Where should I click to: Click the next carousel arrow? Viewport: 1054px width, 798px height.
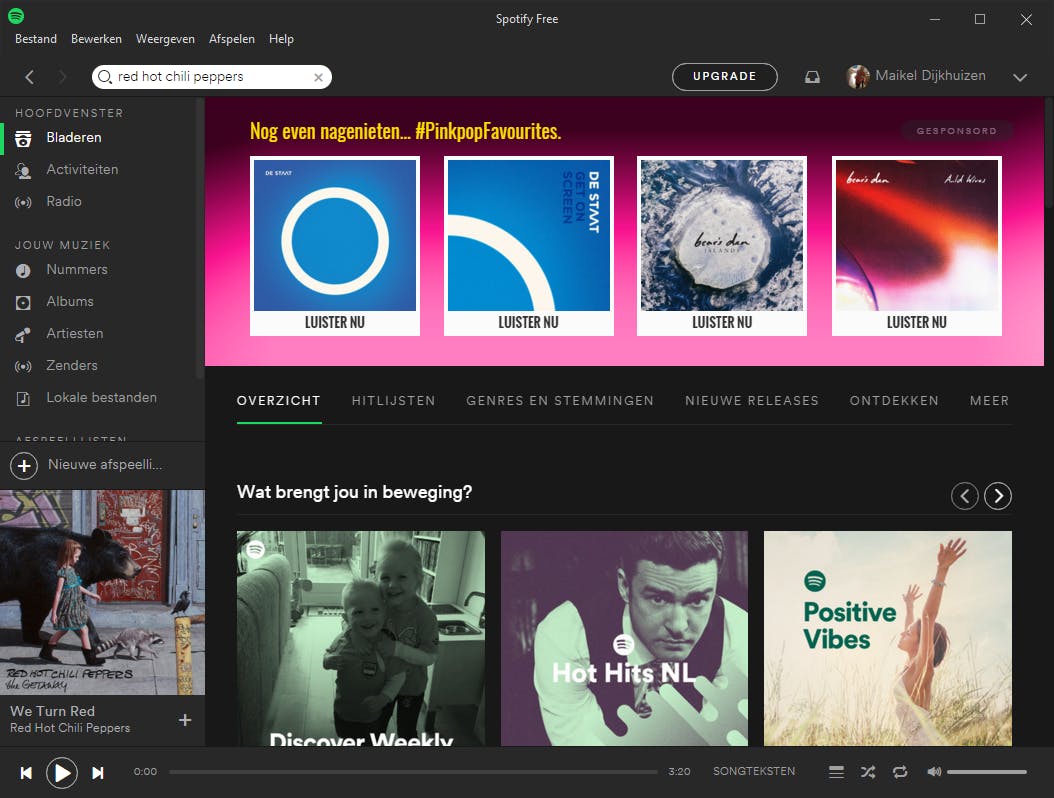(x=997, y=495)
